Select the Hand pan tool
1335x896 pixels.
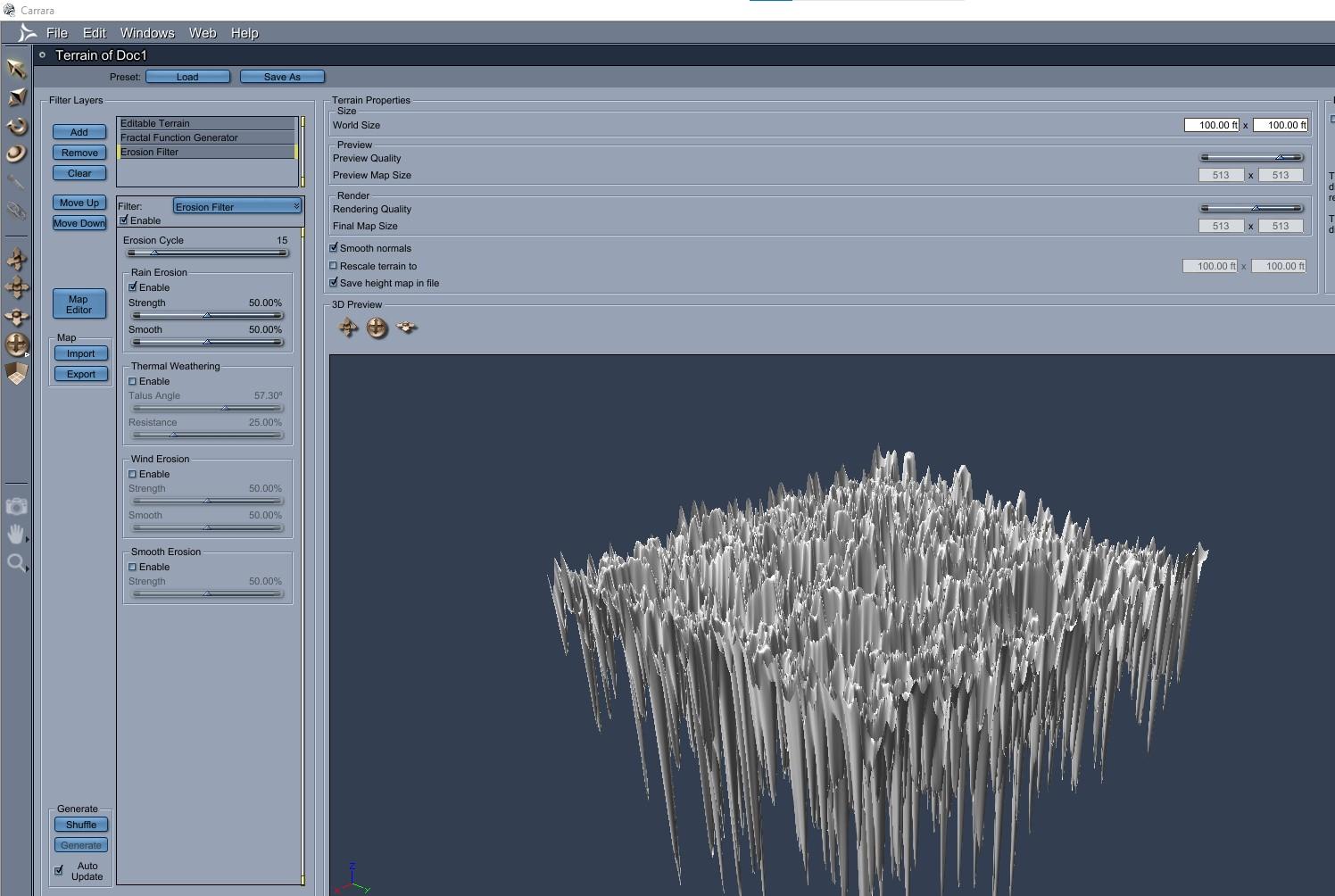(16, 535)
